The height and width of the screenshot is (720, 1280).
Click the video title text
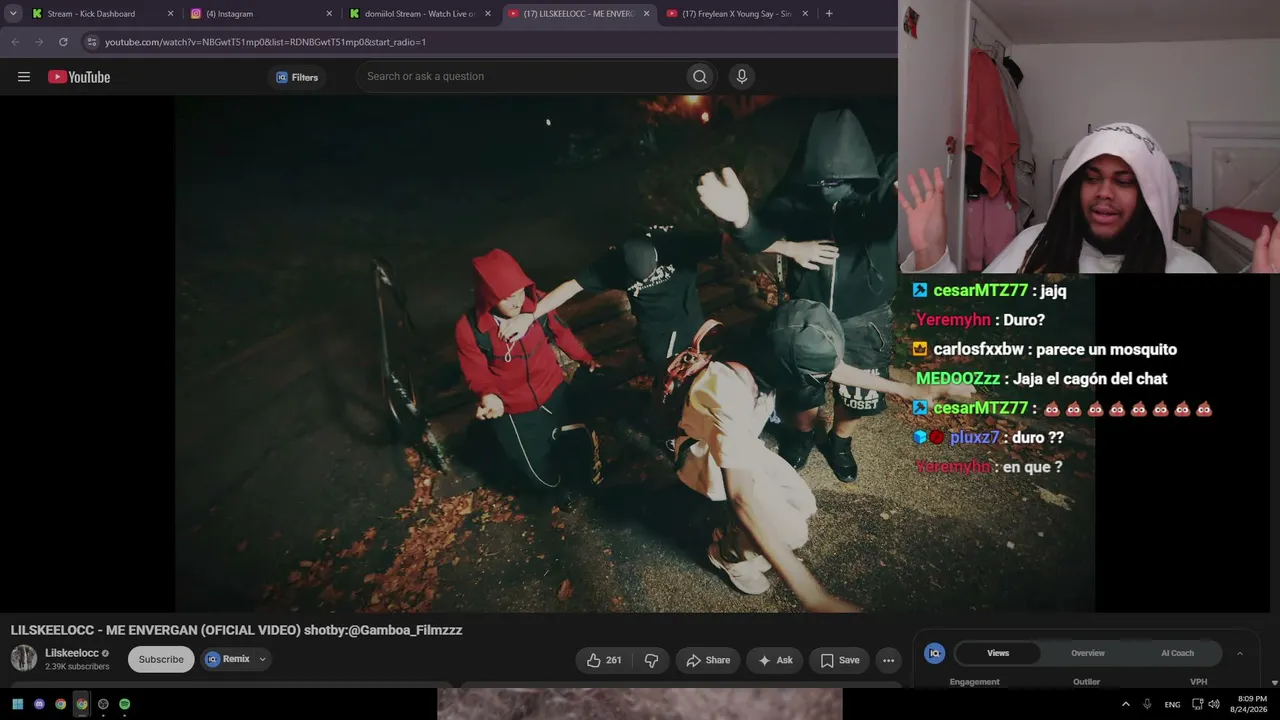(236, 630)
